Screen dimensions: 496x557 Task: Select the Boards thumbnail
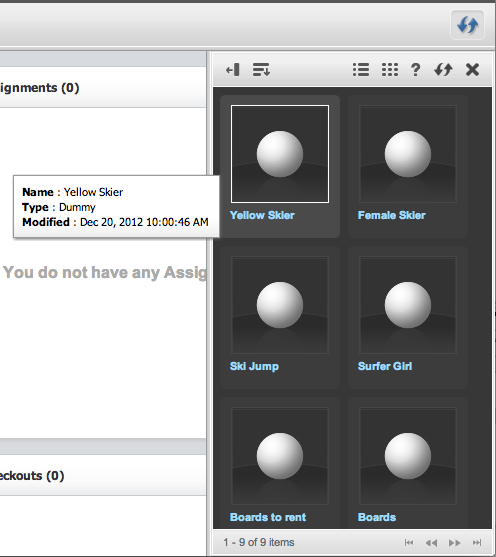coord(408,456)
